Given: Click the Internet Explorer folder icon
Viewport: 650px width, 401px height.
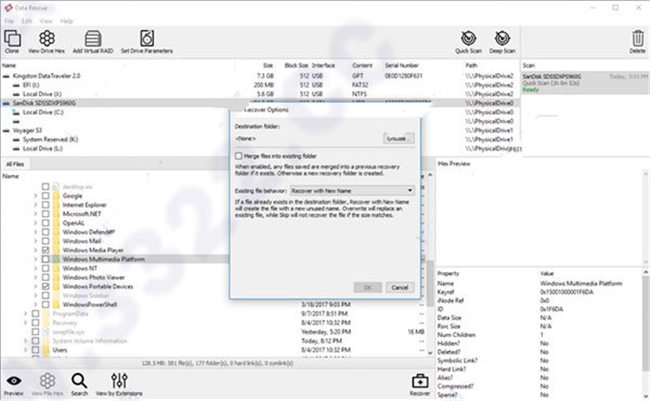Looking at the screenshot, I should [x=57, y=205].
